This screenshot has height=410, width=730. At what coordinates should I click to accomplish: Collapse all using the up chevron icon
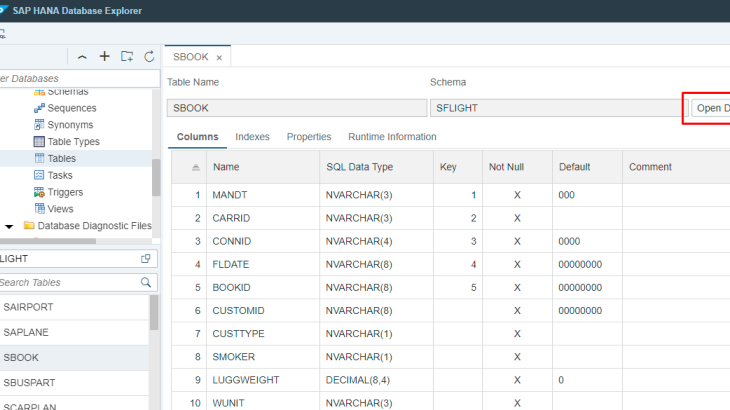pos(82,57)
